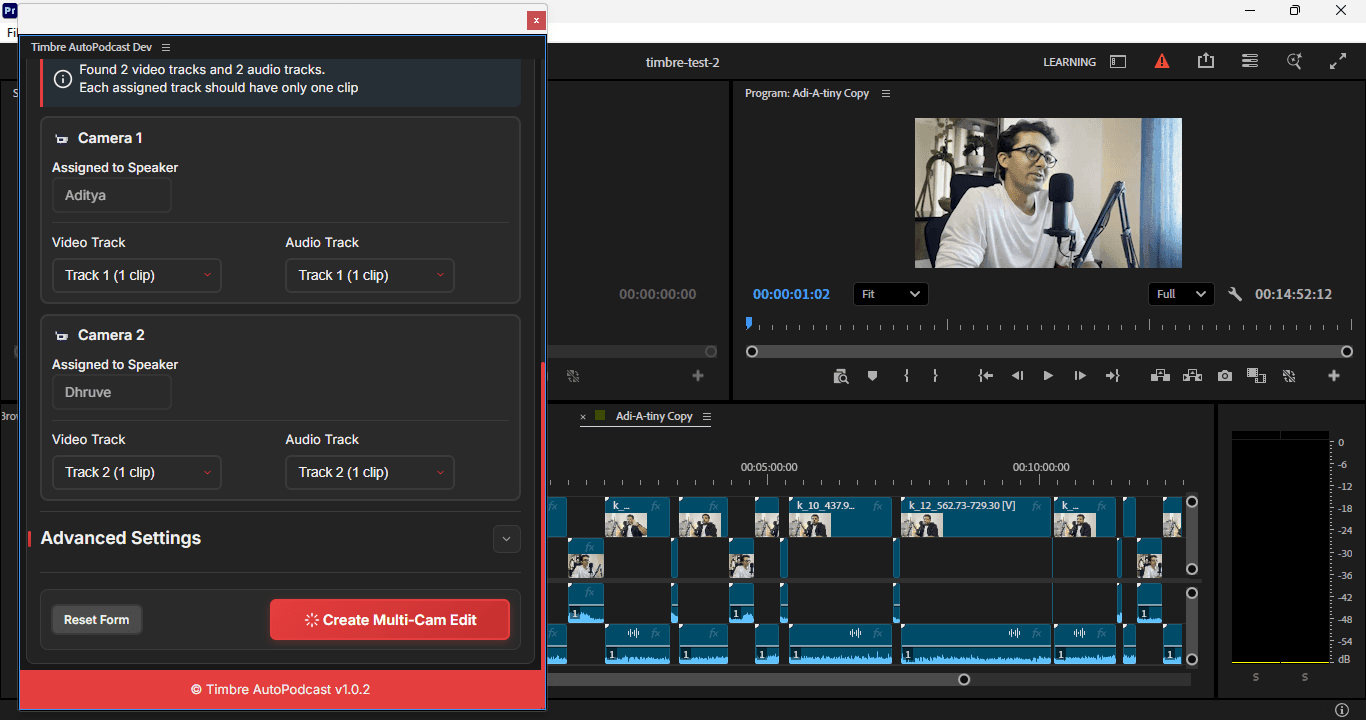The height and width of the screenshot is (720, 1366).
Task: Click the Add Marker icon
Action: point(872,376)
